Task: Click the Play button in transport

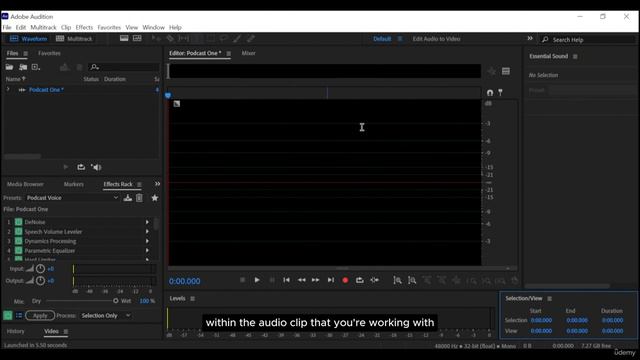Action: click(x=257, y=280)
